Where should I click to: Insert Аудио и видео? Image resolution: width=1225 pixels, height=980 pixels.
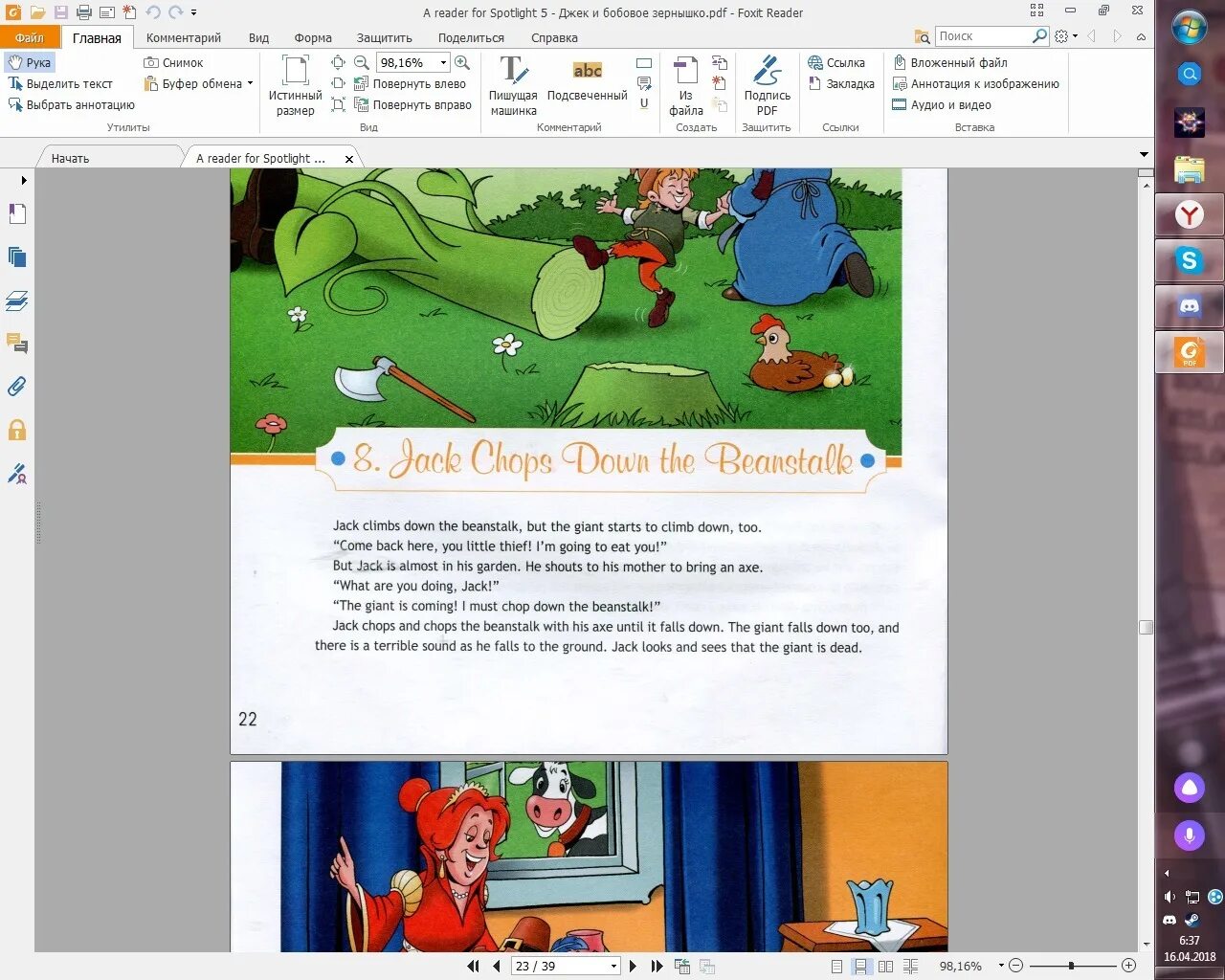click(x=942, y=104)
